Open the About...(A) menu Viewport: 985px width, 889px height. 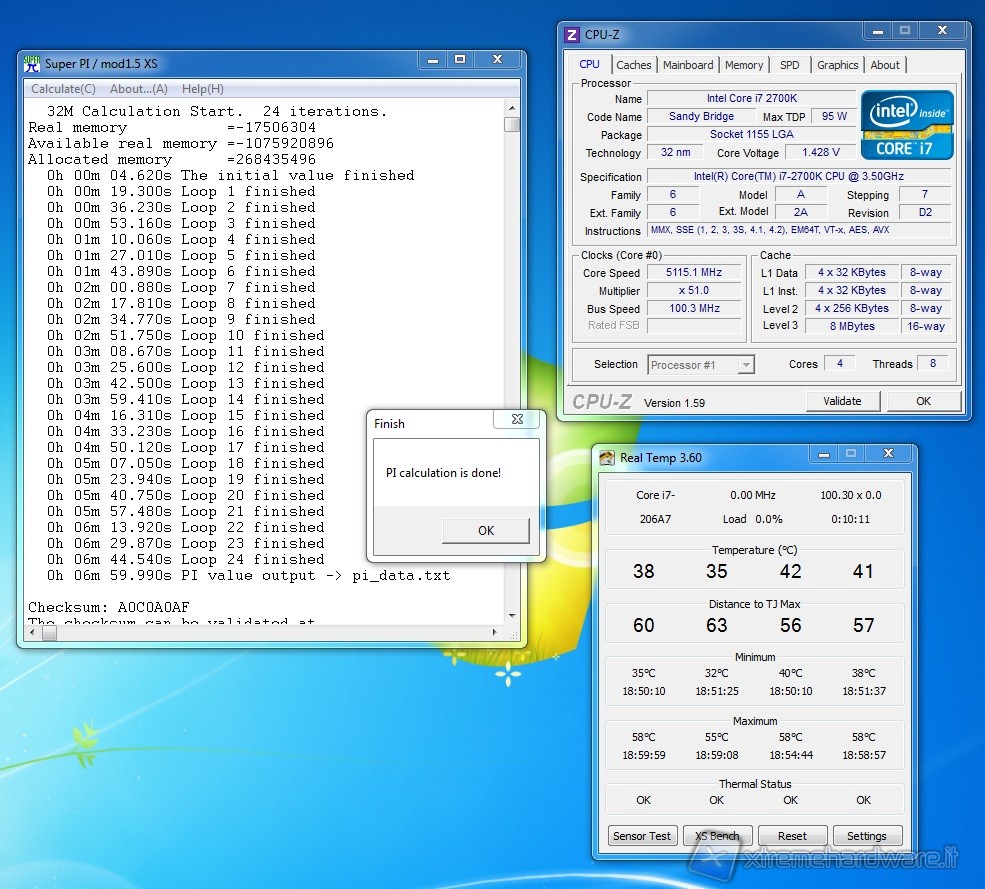coord(138,89)
